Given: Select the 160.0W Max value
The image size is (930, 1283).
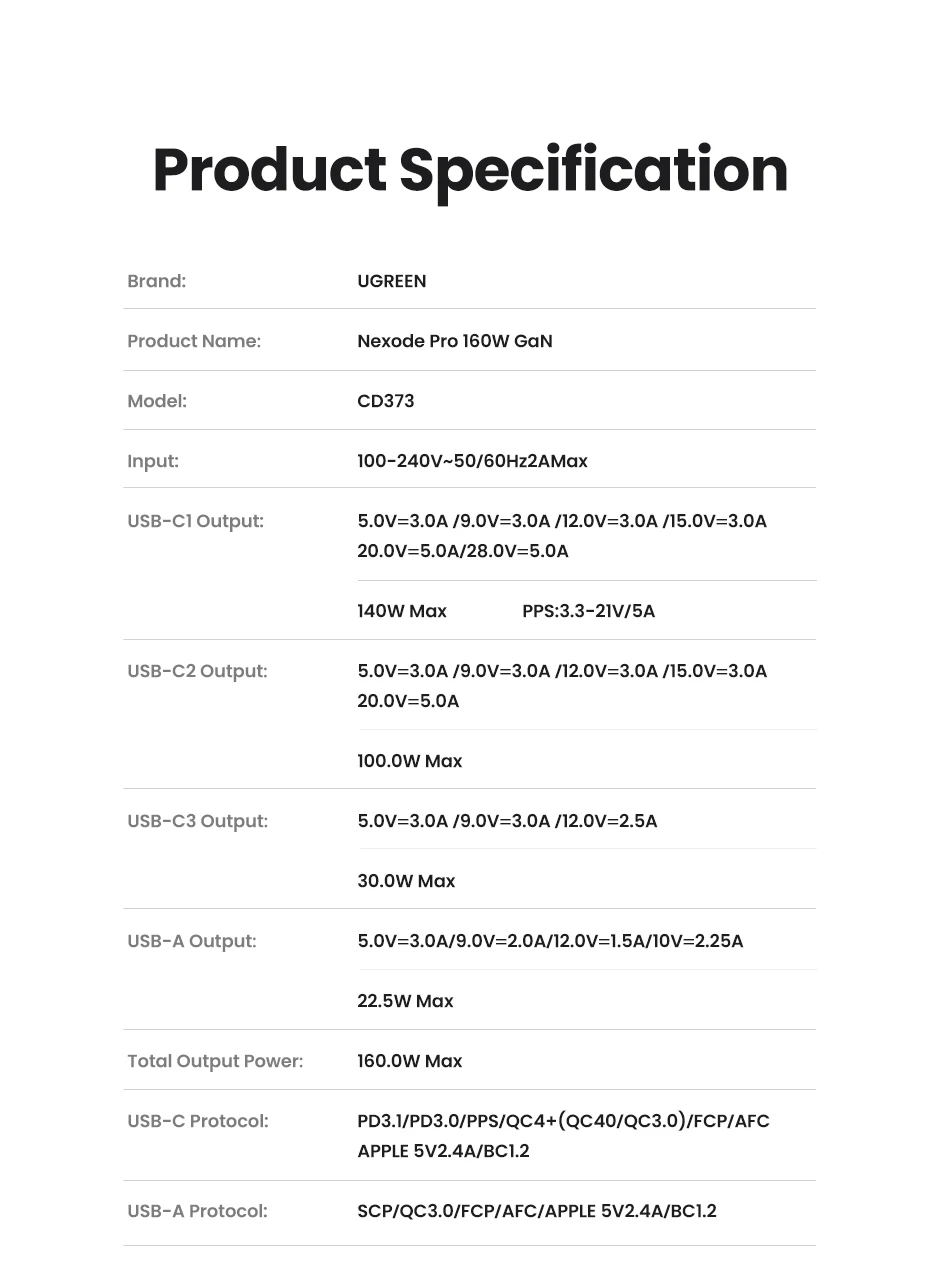Looking at the screenshot, I should point(410,1061).
